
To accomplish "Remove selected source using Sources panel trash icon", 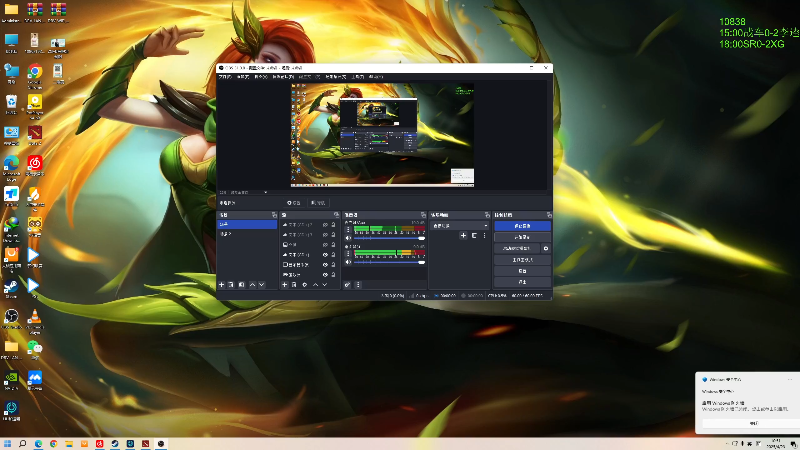I will 294,285.
